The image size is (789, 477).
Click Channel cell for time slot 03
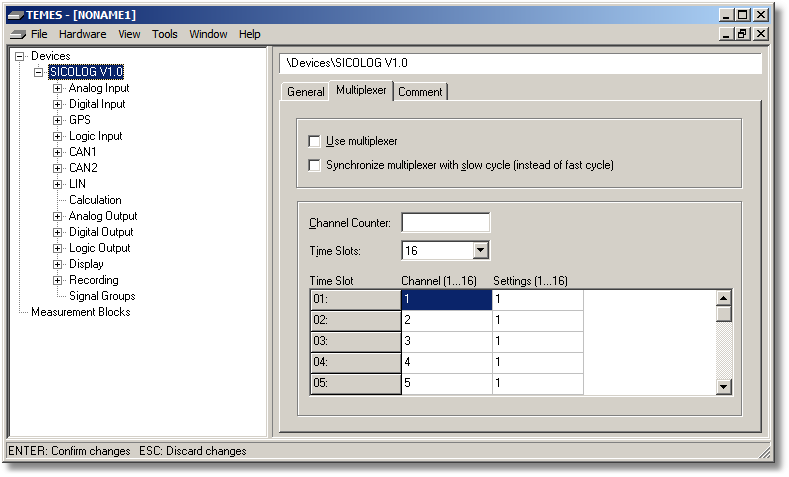click(446, 341)
